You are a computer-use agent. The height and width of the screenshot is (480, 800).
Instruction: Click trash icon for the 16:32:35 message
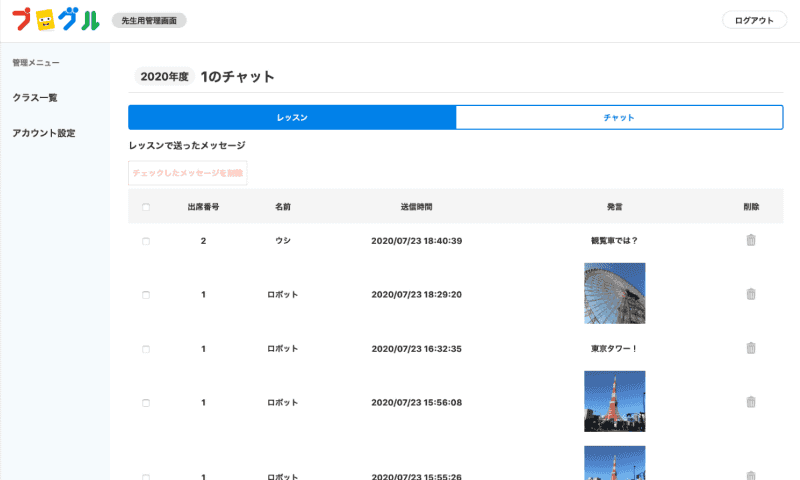coord(751,348)
